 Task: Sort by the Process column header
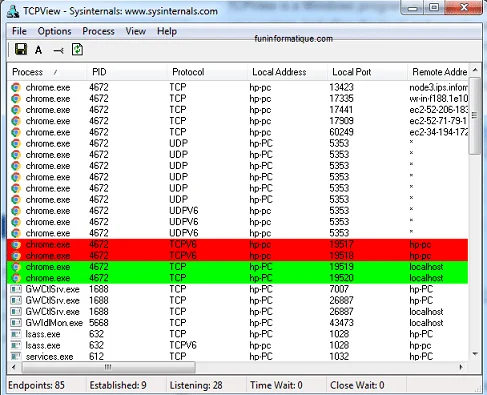pyautogui.click(x=47, y=72)
